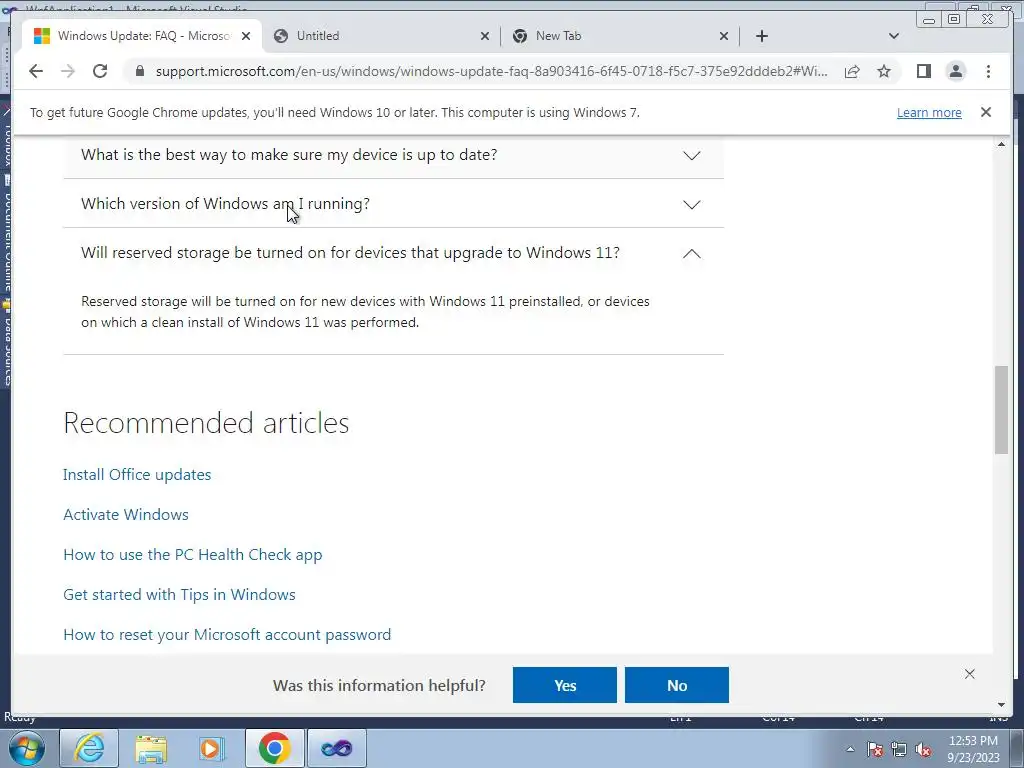The height and width of the screenshot is (768, 1024).
Task: Open Chrome three-dot menu
Action: 988,71
